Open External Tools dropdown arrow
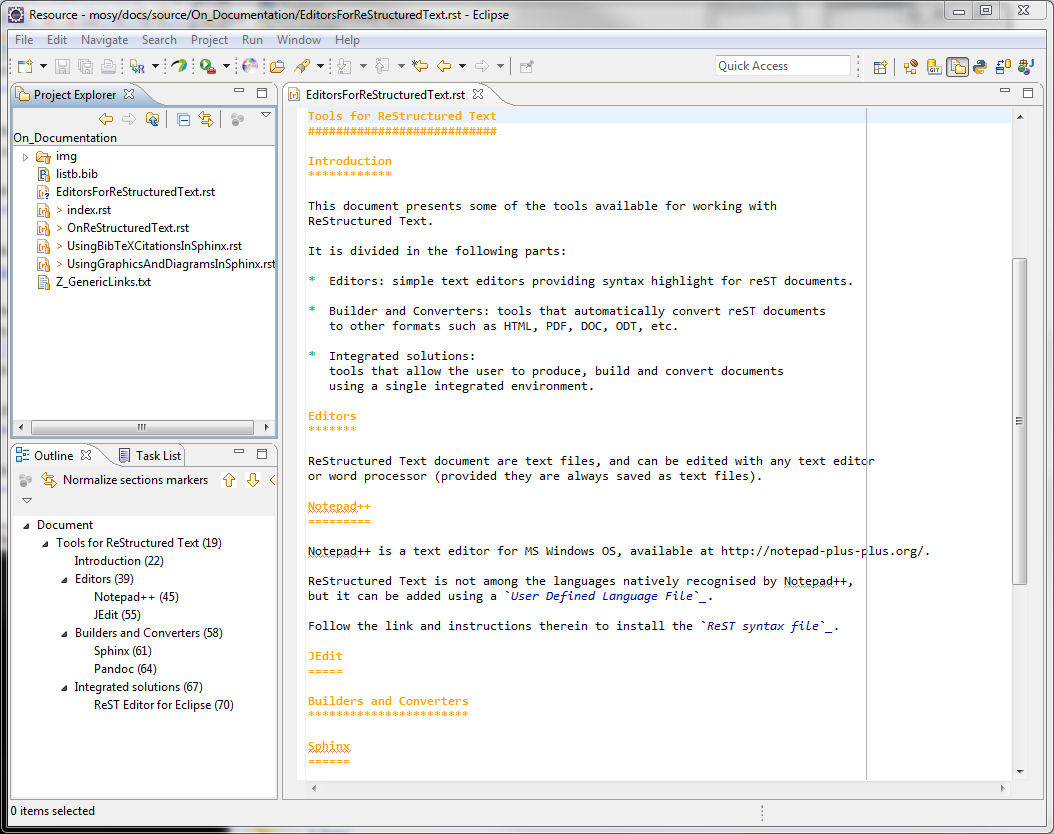 tap(226, 66)
